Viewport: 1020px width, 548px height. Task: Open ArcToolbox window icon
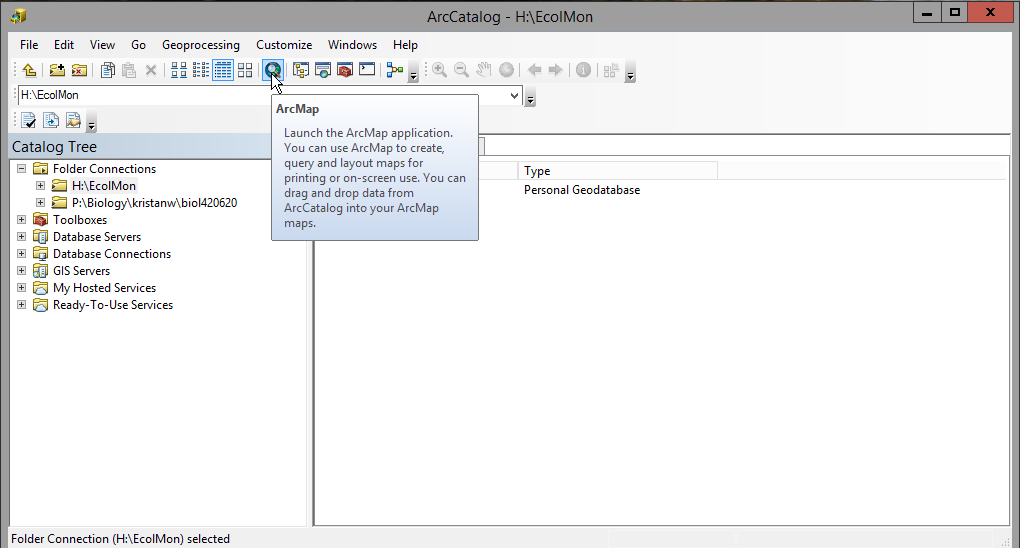click(x=345, y=70)
